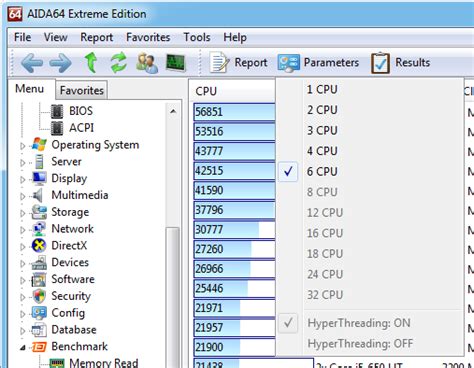
Task: Select 24 CPU menu entry
Action: click(370, 274)
